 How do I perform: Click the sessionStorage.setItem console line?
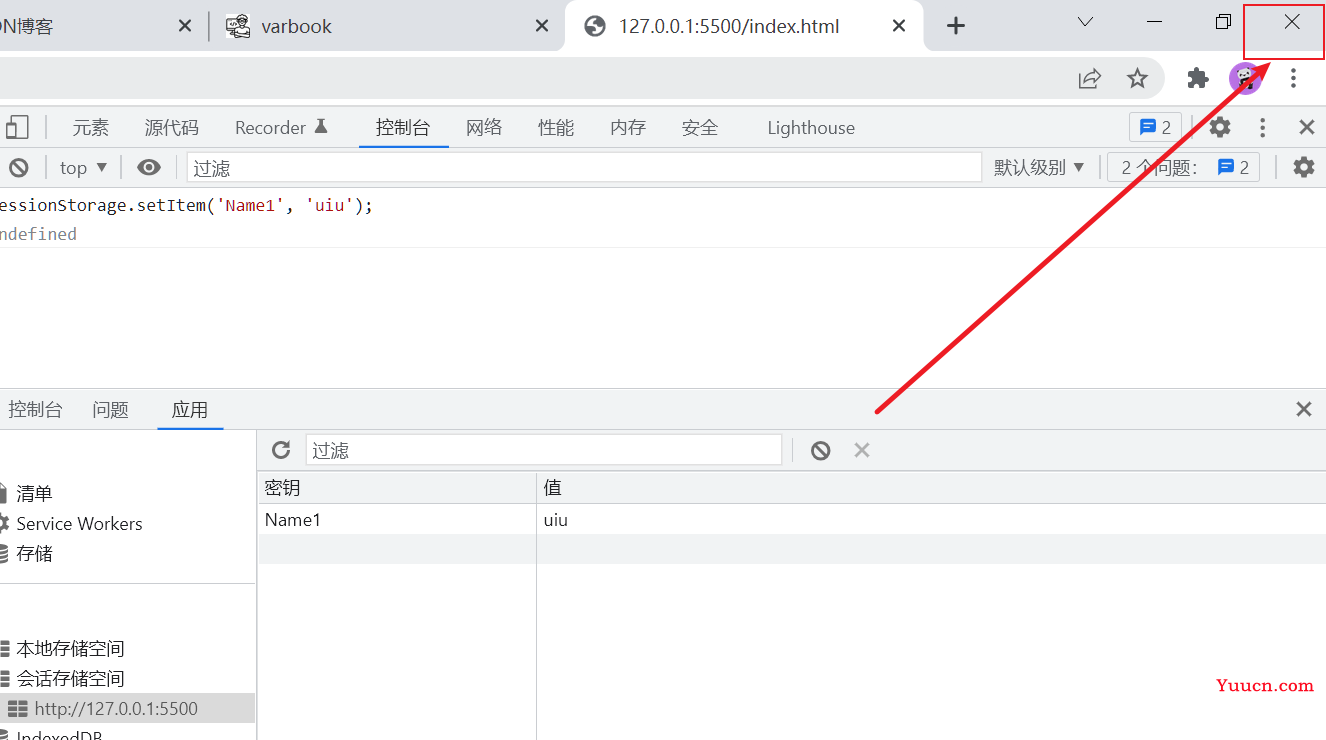point(186,205)
